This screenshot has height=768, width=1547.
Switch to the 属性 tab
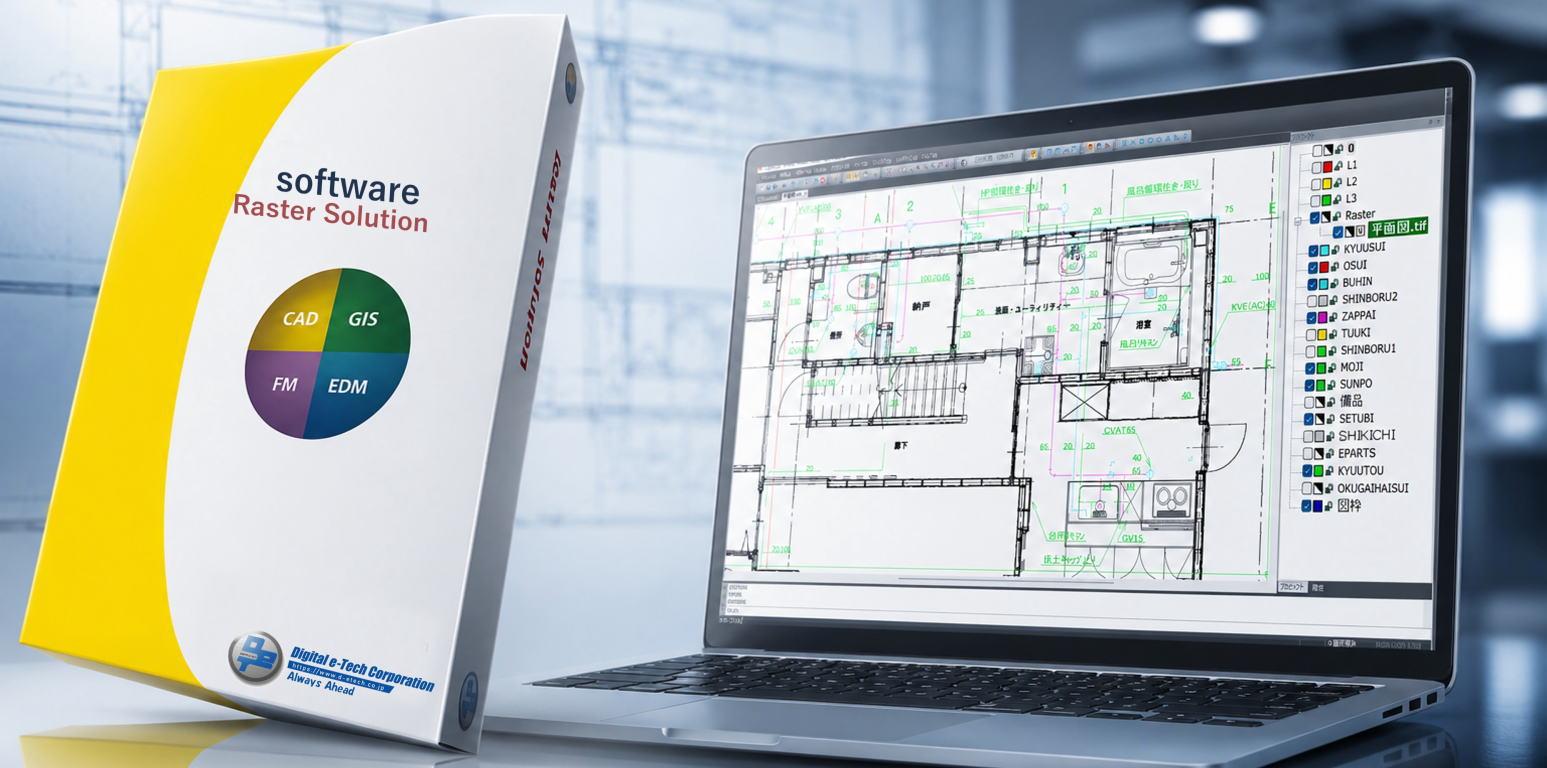click(x=1317, y=588)
